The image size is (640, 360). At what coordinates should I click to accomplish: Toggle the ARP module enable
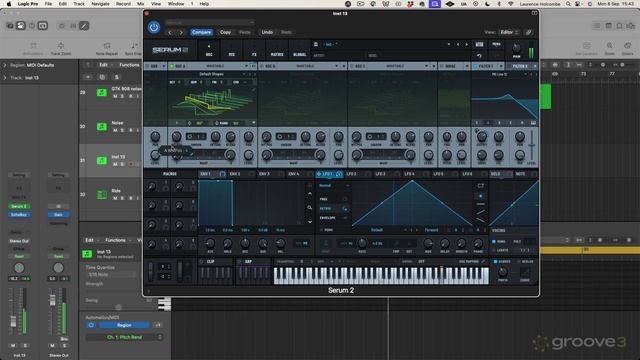(238, 262)
